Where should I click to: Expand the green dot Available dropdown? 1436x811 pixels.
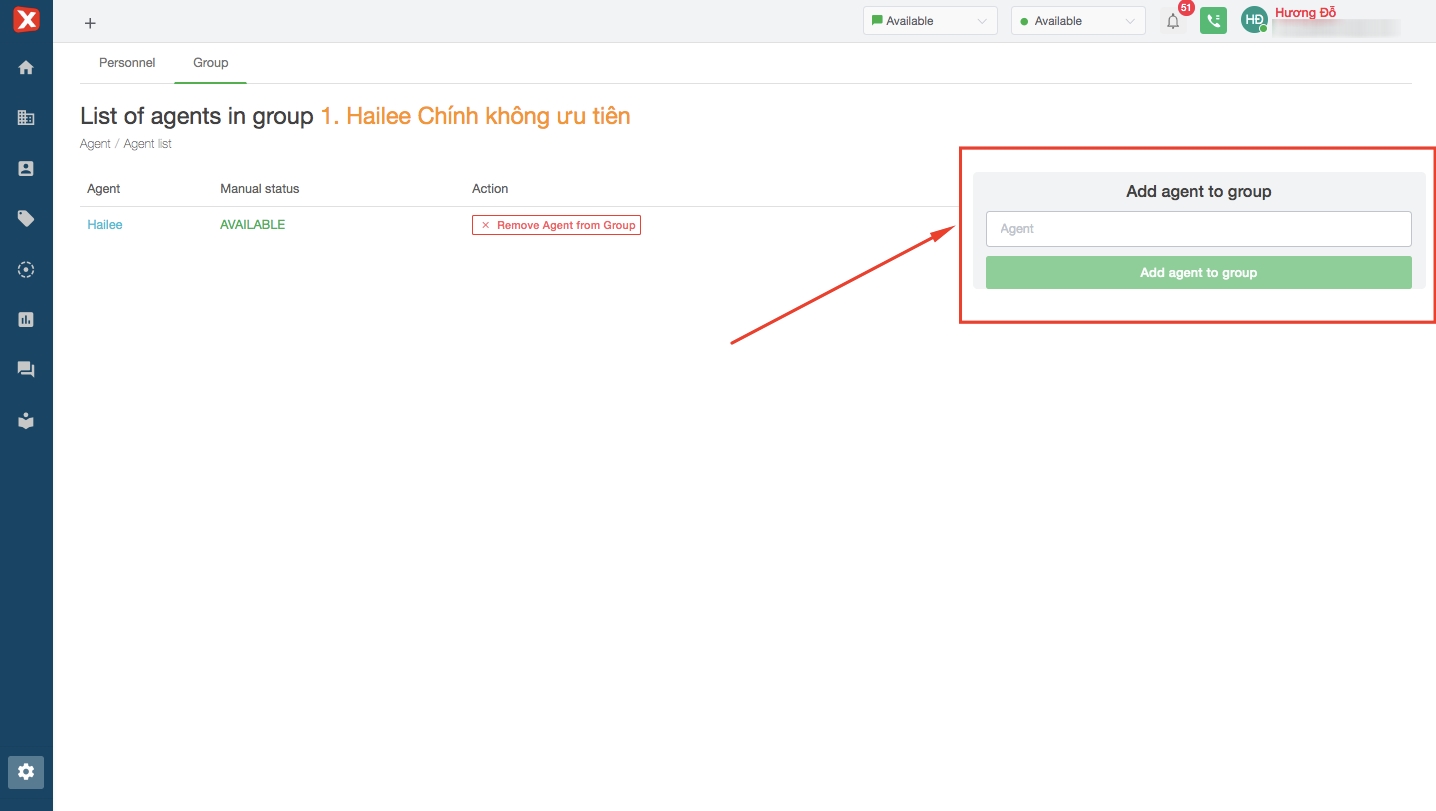pos(1077,21)
